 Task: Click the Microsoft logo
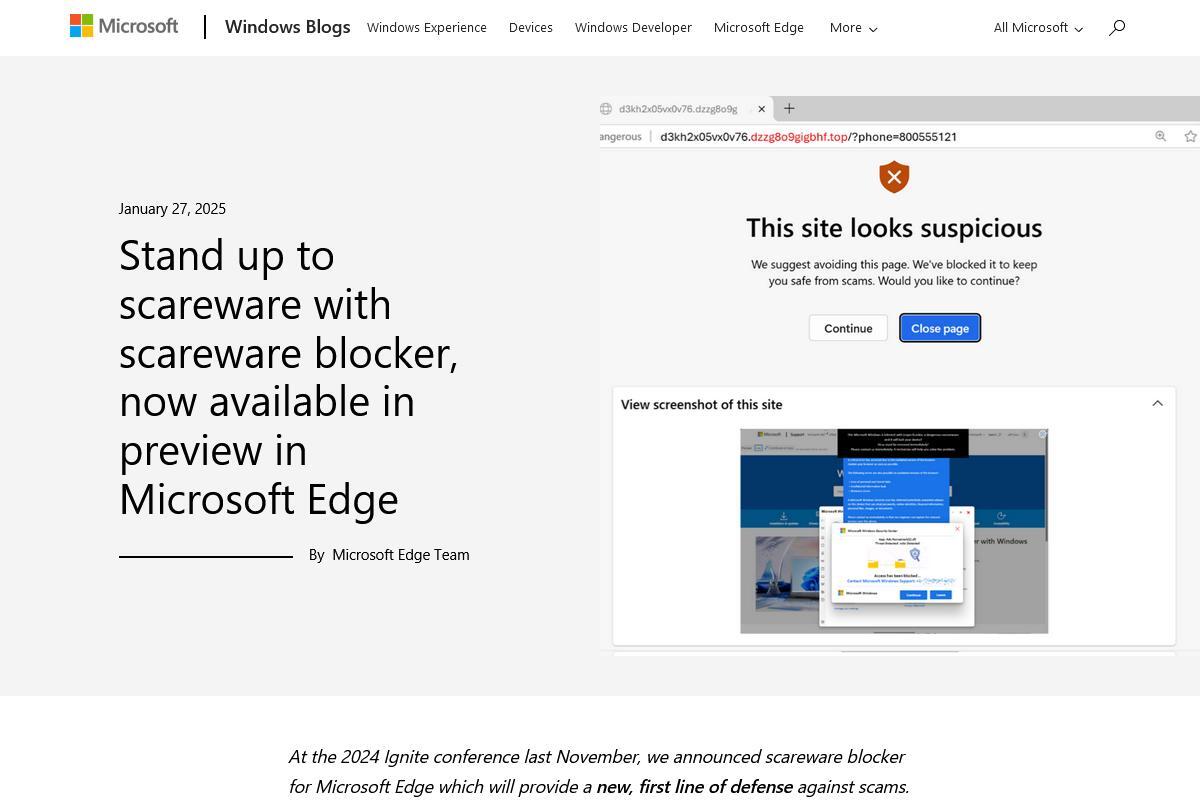pos(124,27)
